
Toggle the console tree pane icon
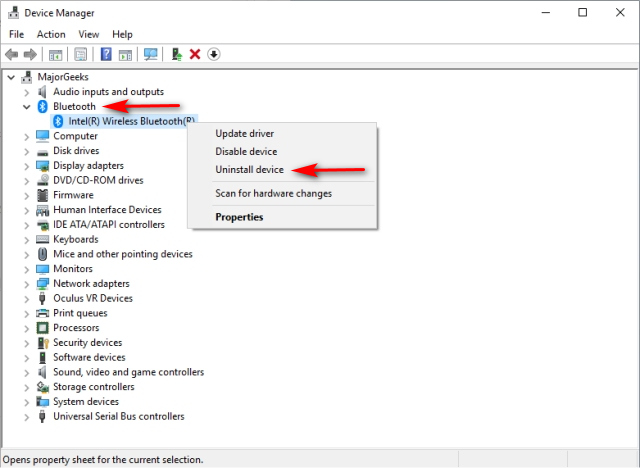coord(56,54)
